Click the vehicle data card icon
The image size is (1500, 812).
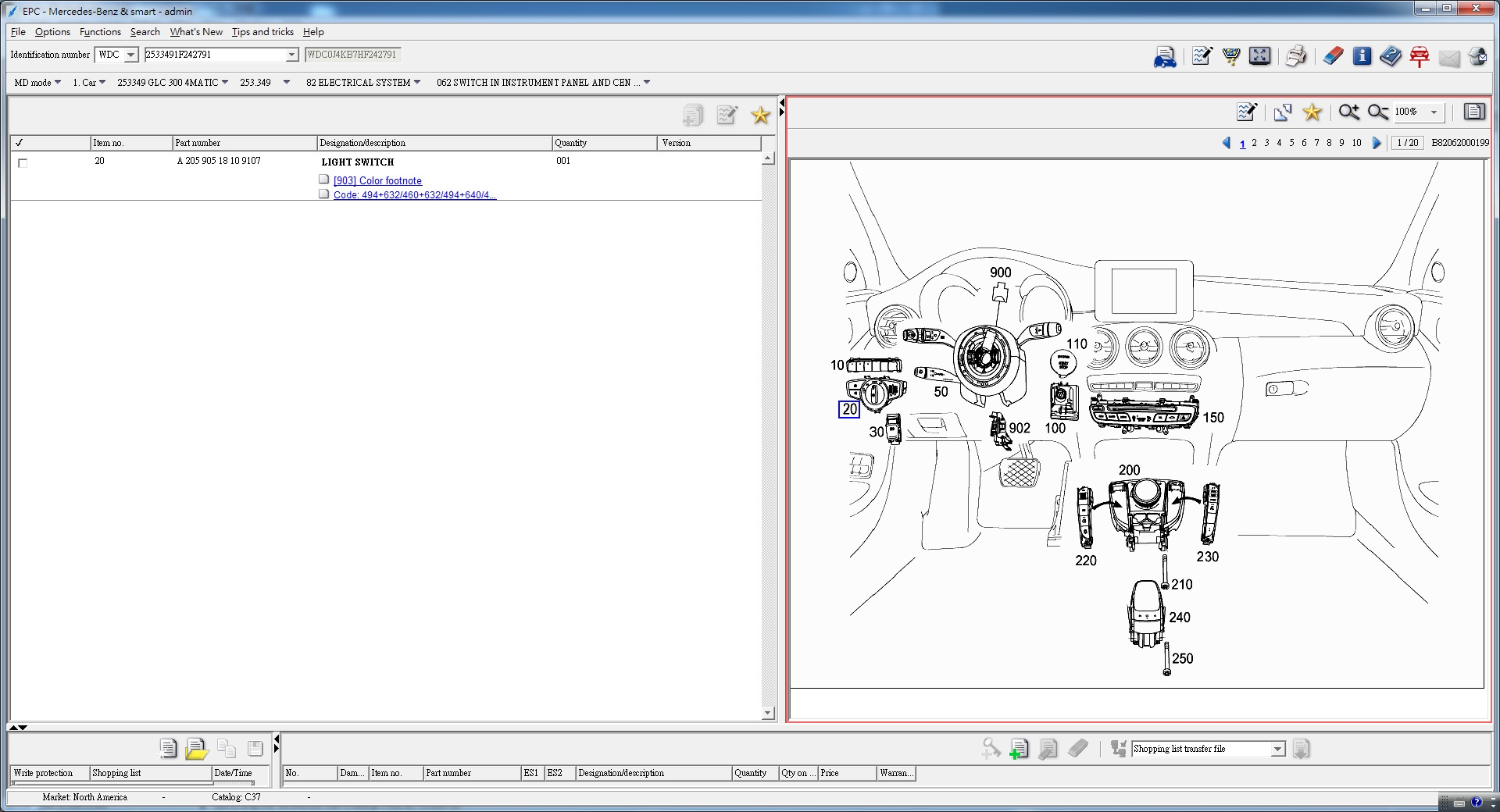[1164, 56]
